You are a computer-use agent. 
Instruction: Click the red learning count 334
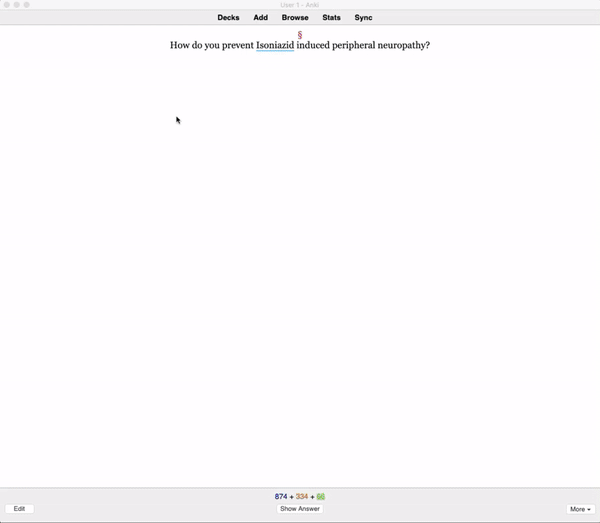pyautogui.click(x=302, y=496)
